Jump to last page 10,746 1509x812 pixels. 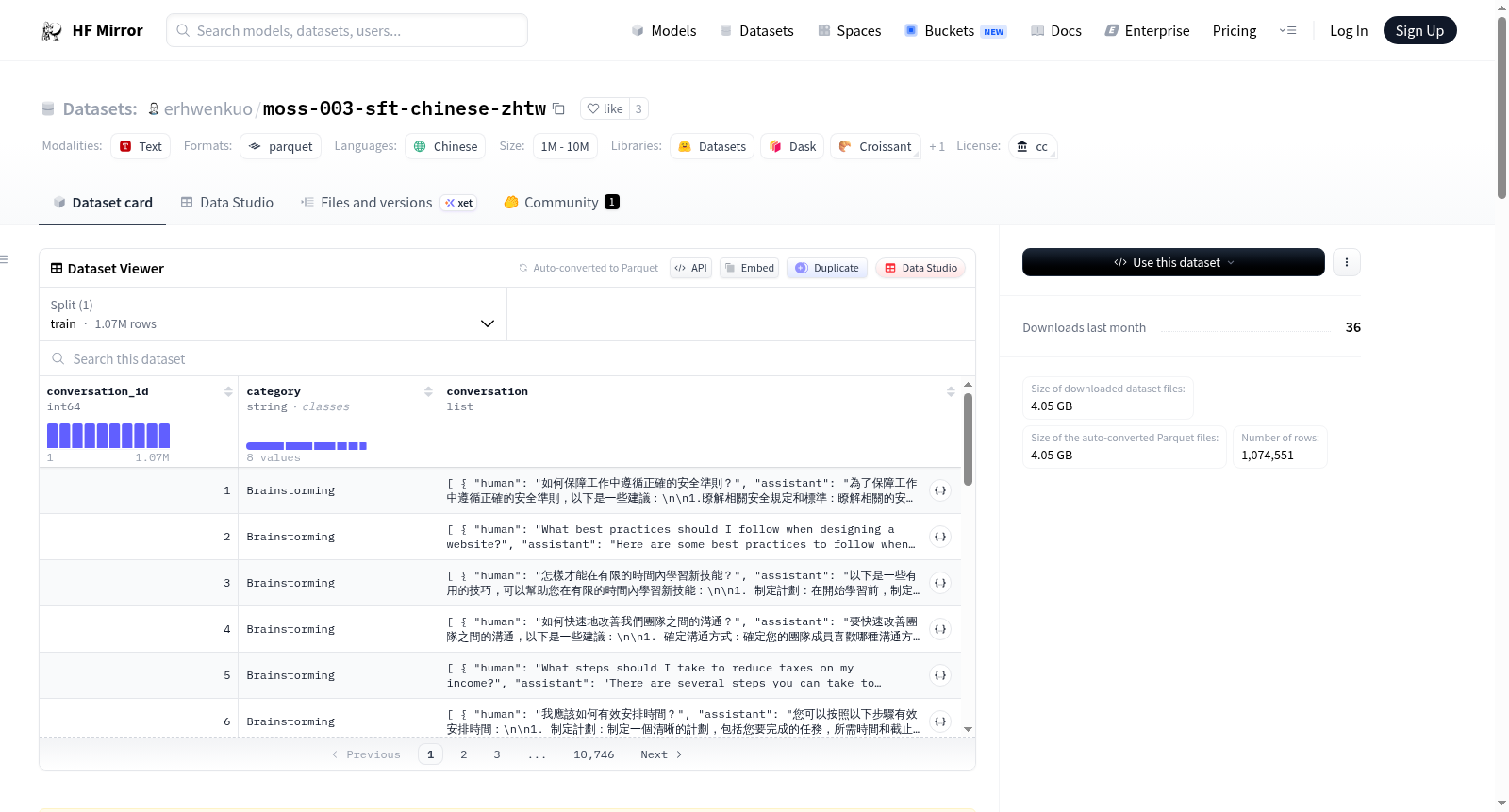tap(593, 754)
